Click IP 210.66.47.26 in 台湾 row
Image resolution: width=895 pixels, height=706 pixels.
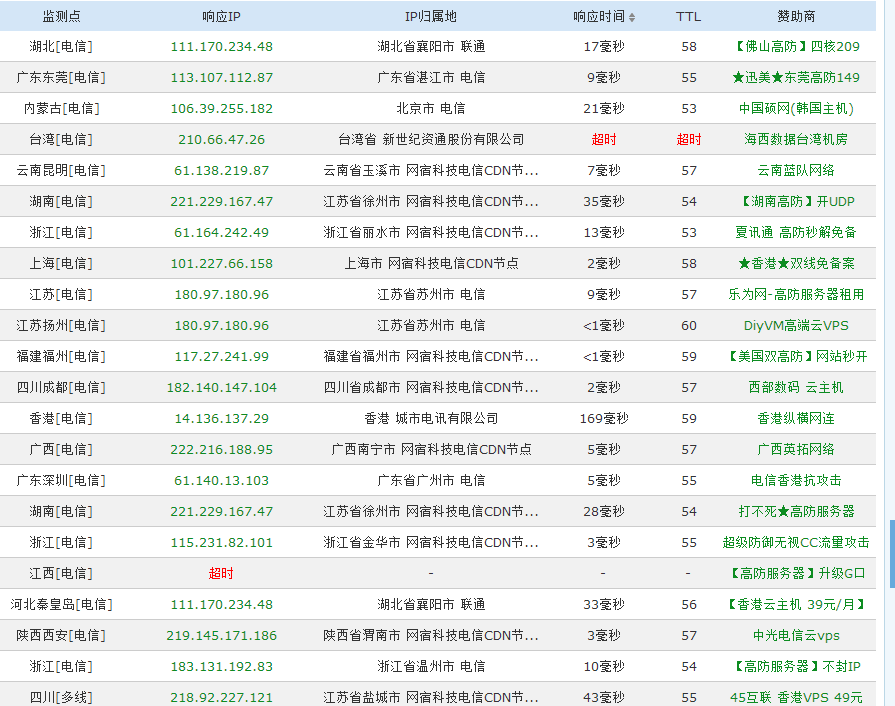(221, 139)
